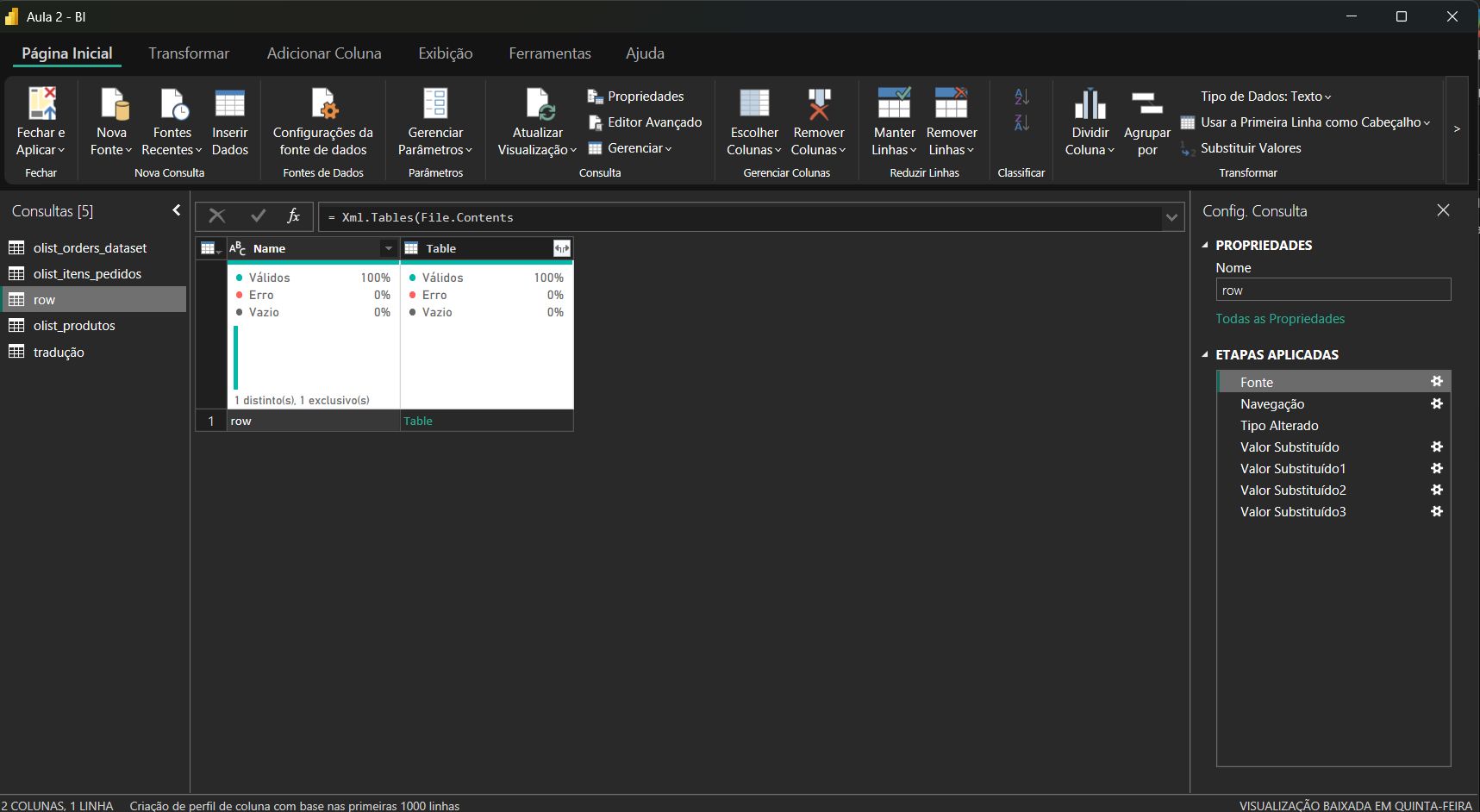
Task: Open settings gear for the Navegação step
Action: 1437,403
